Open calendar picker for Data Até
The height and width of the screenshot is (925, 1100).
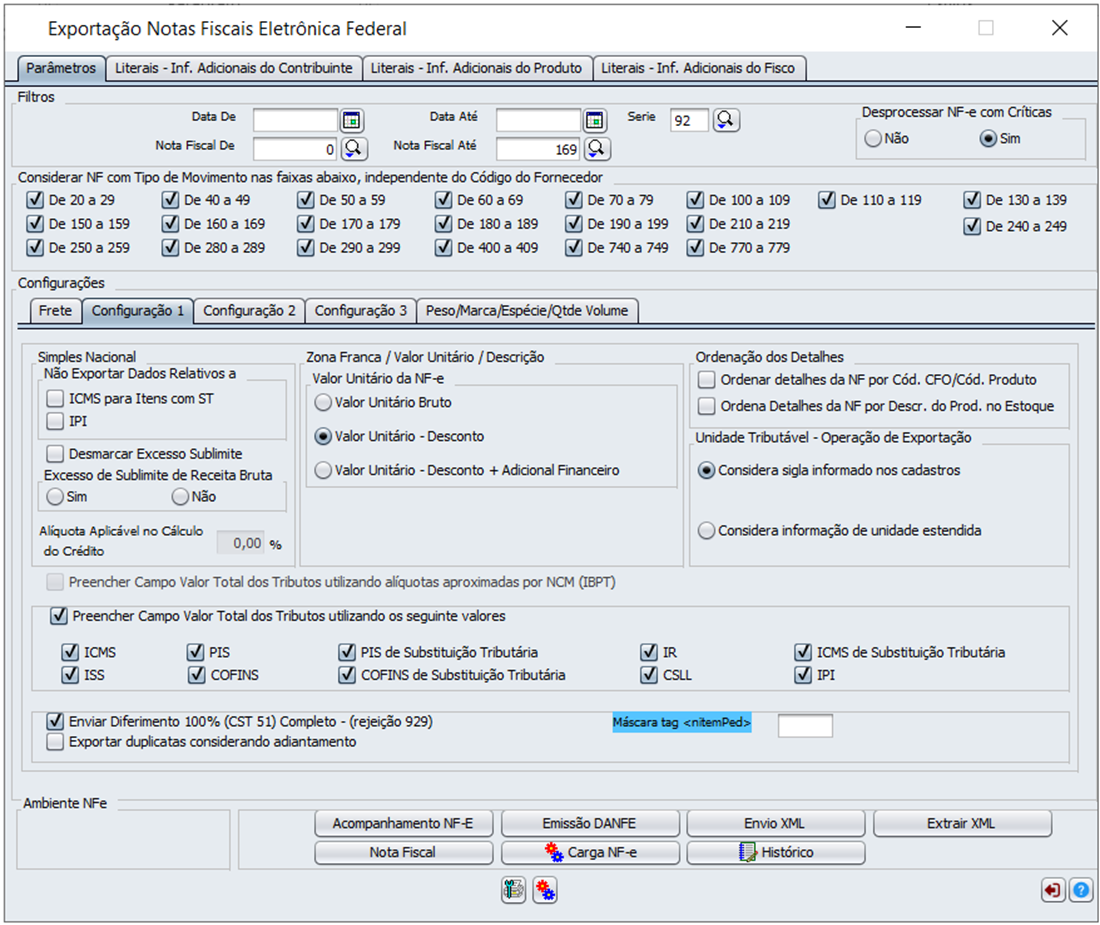tap(594, 121)
